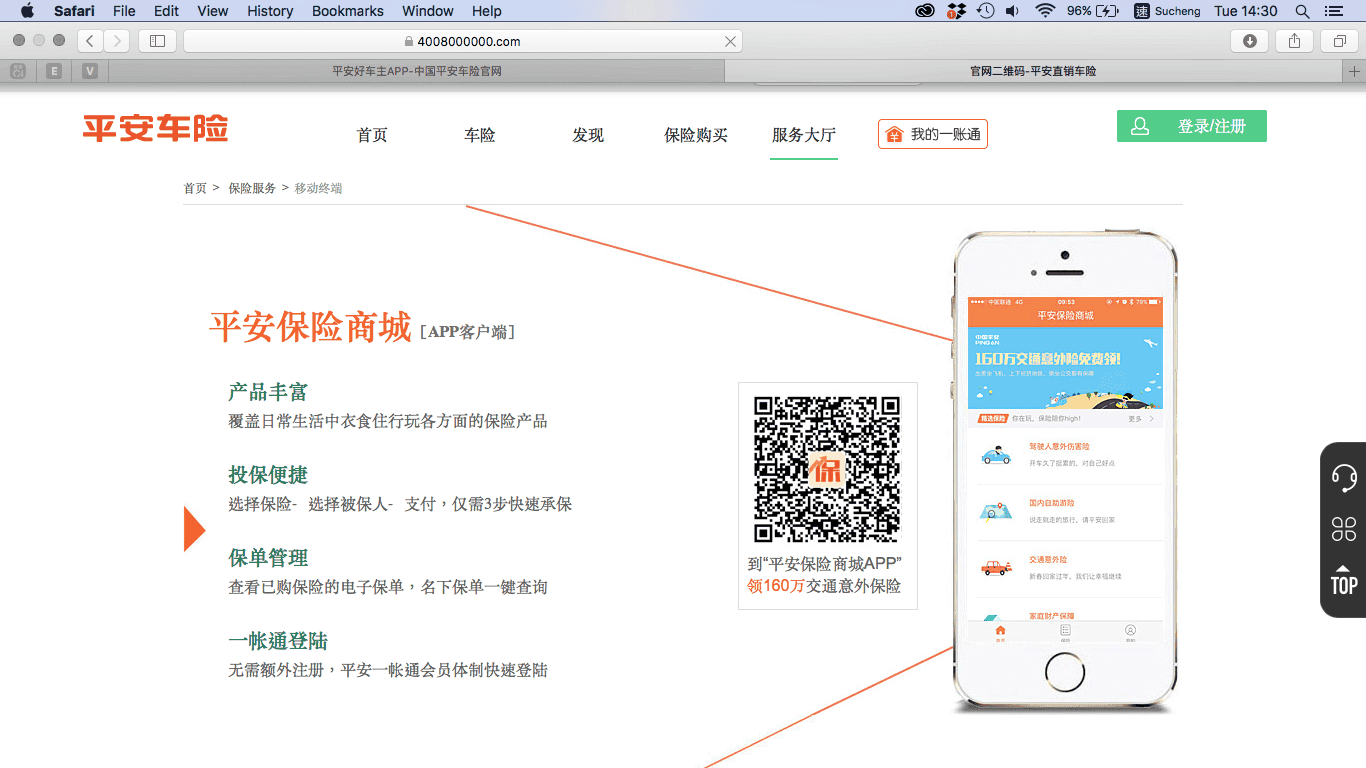This screenshot has height=768, width=1366.
Task: Click the phone app screenshot
Action: (x=1065, y=470)
